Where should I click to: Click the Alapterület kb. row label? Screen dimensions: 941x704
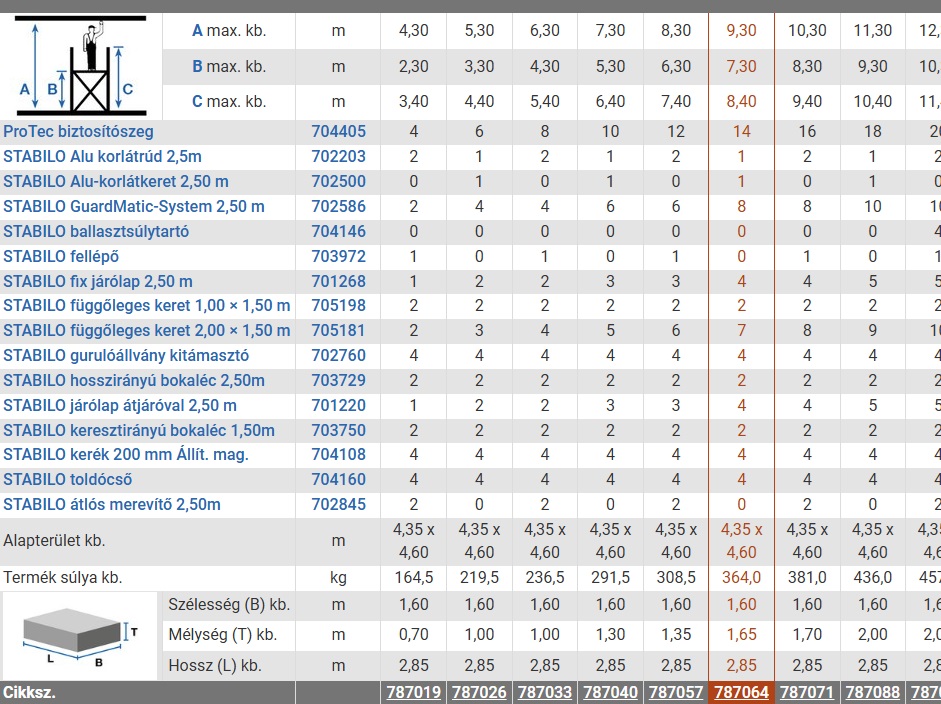pyautogui.click(x=54, y=541)
